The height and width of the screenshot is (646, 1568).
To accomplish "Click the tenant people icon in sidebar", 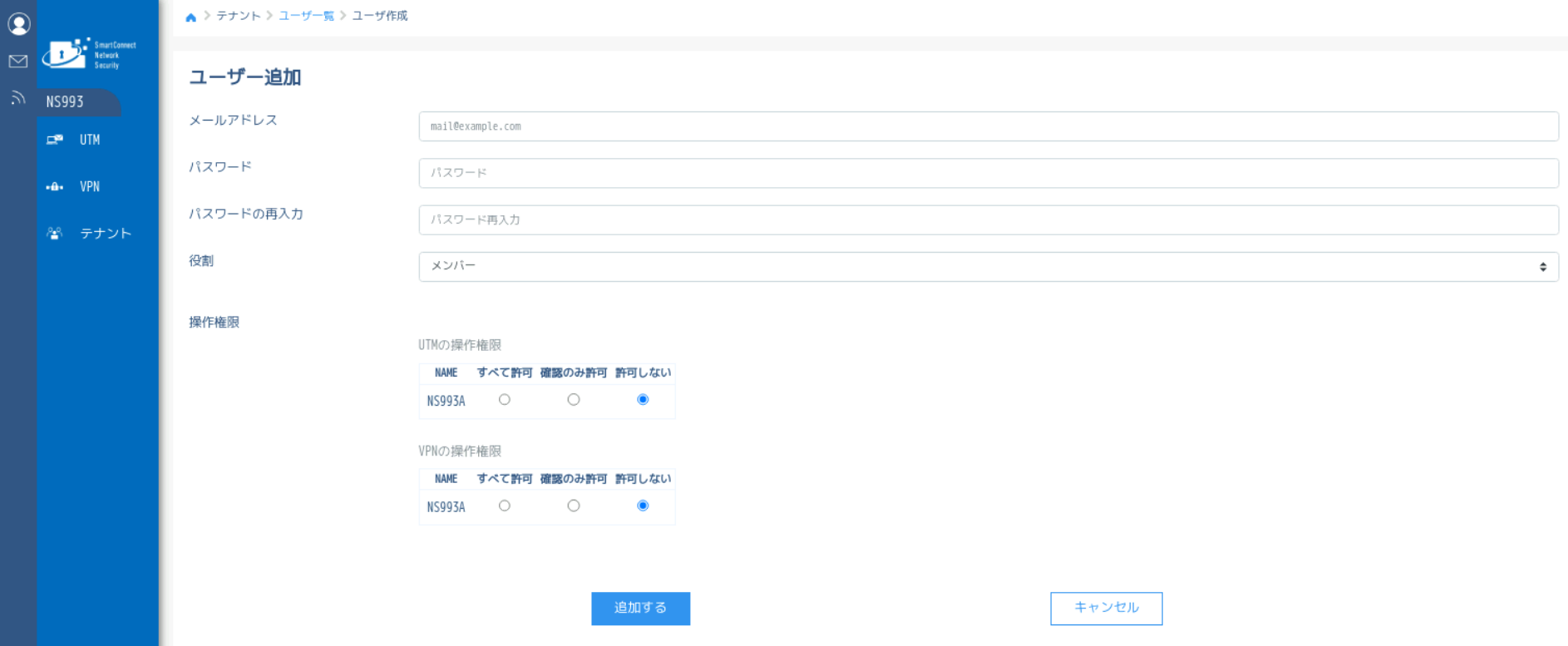I will (x=55, y=234).
